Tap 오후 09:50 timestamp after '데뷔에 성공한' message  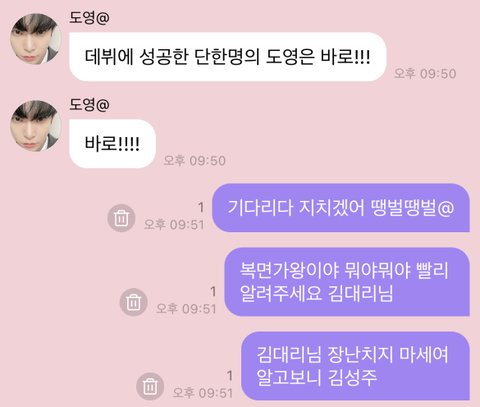pos(425,73)
